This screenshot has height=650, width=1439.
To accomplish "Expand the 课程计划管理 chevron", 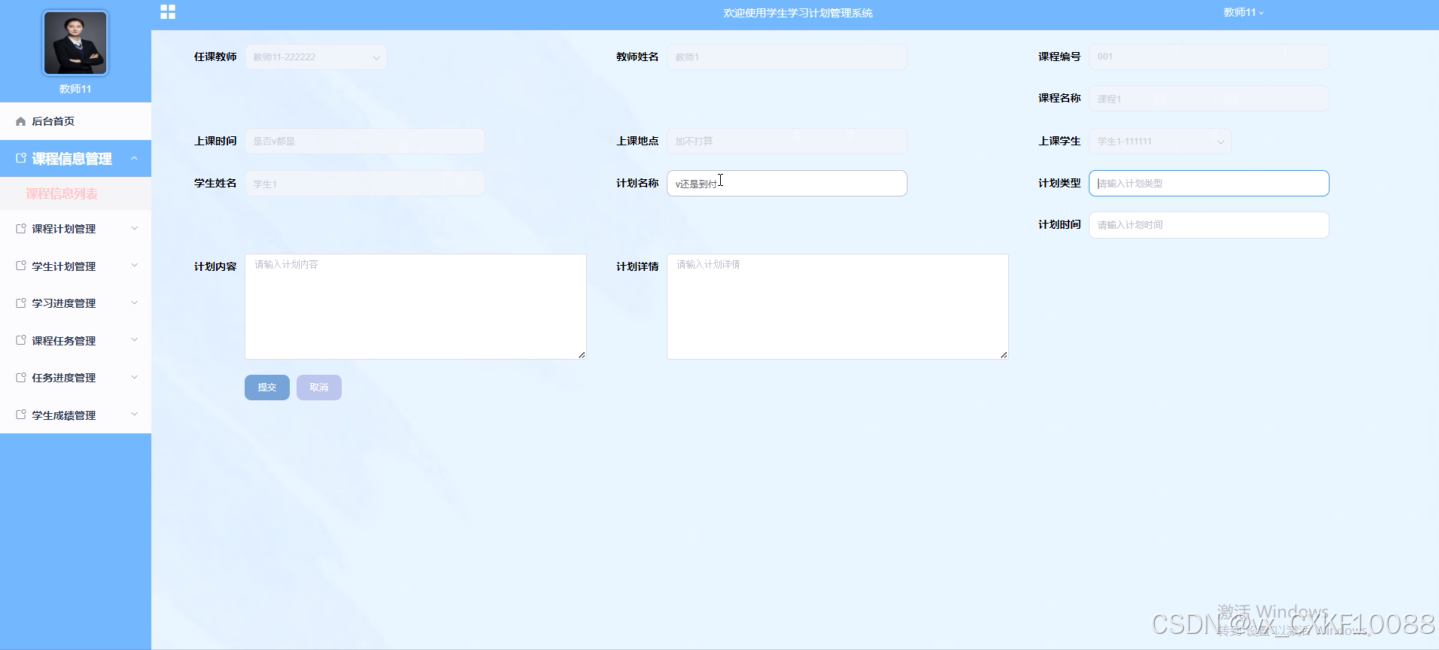I will pos(134,229).
